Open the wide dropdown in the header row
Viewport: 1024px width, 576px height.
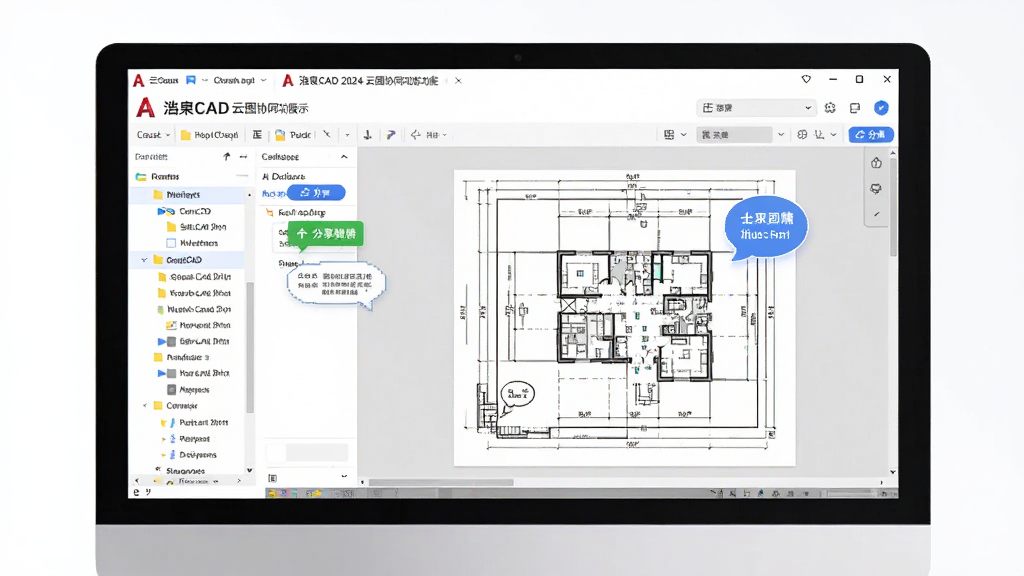[756, 108]
